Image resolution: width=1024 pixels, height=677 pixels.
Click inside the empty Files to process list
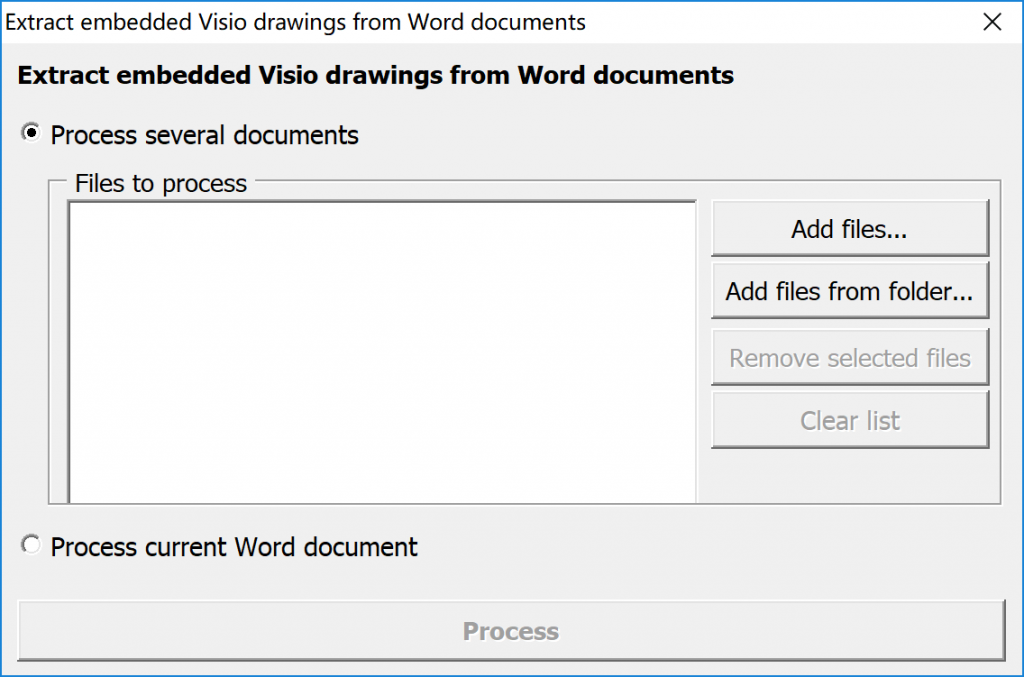pos(380,350)
